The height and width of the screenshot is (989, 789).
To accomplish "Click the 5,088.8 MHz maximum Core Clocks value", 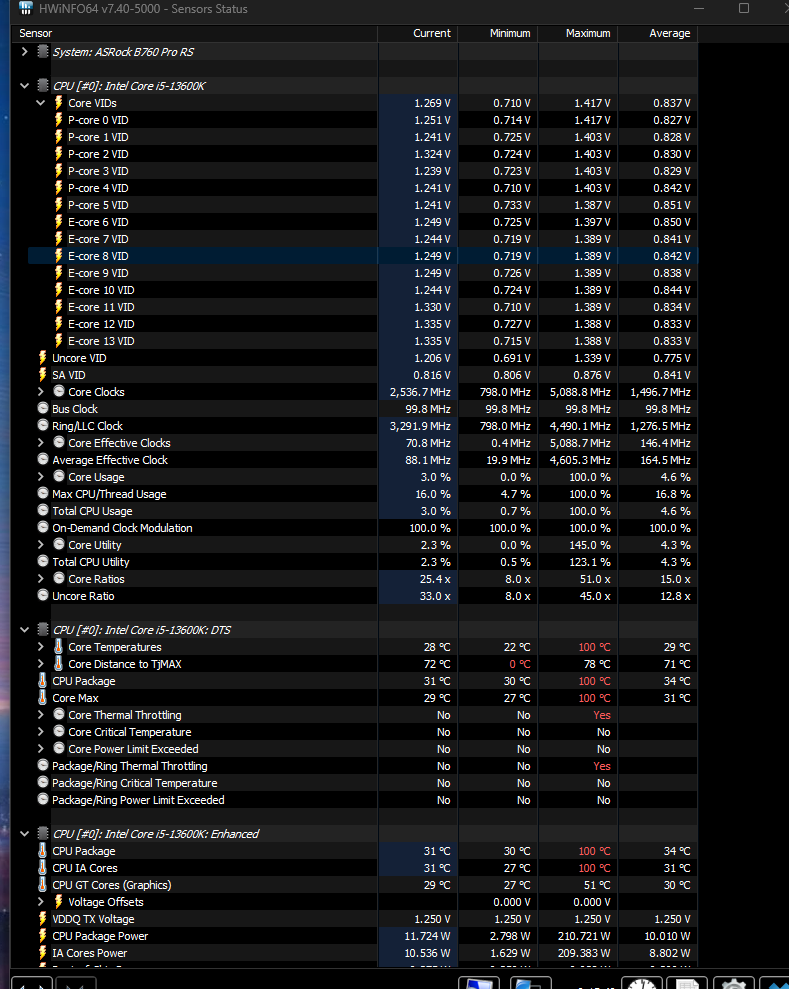I will (580, 392).
